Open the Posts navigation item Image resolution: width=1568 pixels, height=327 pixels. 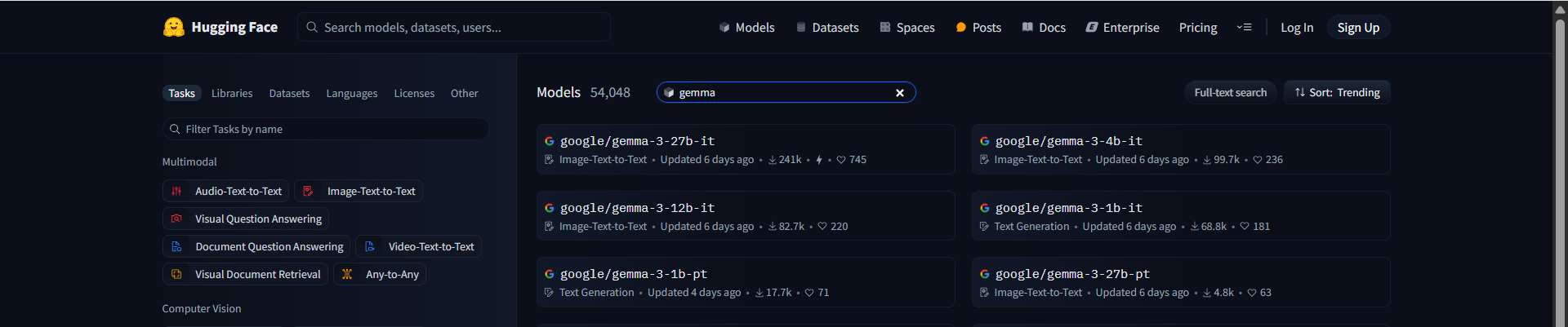click(x=978, y=28)
